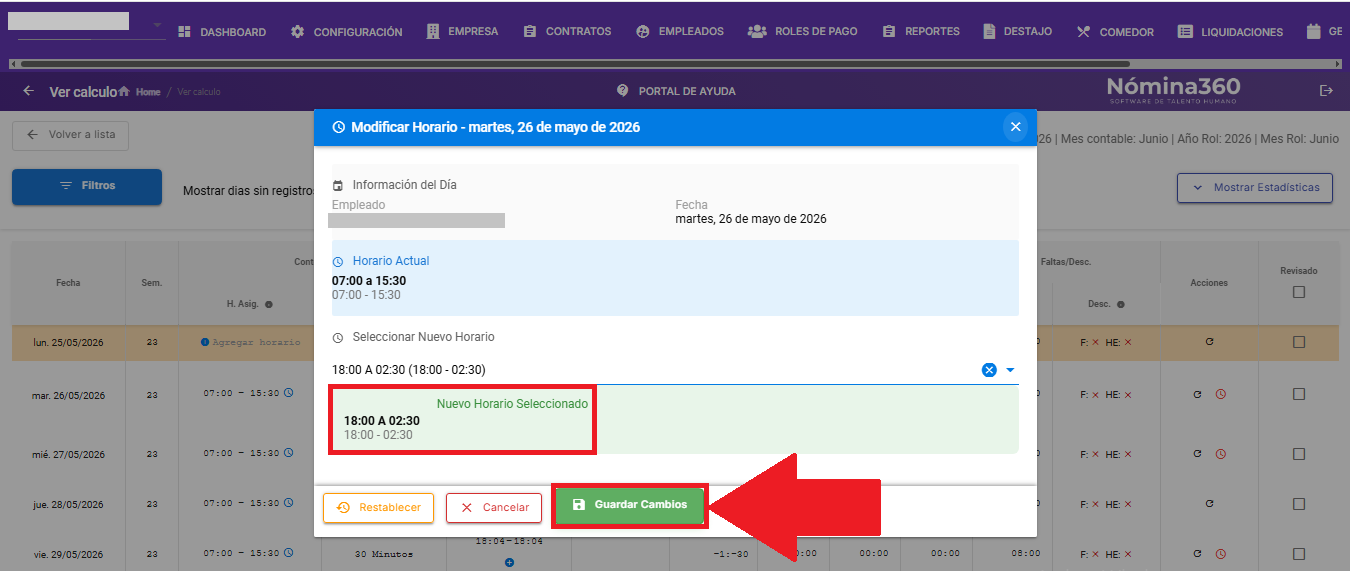Click info icon next to H. Asig. header
This screenshot has height=571, width=1350.
pyautogui.click(x=269, y=304)
